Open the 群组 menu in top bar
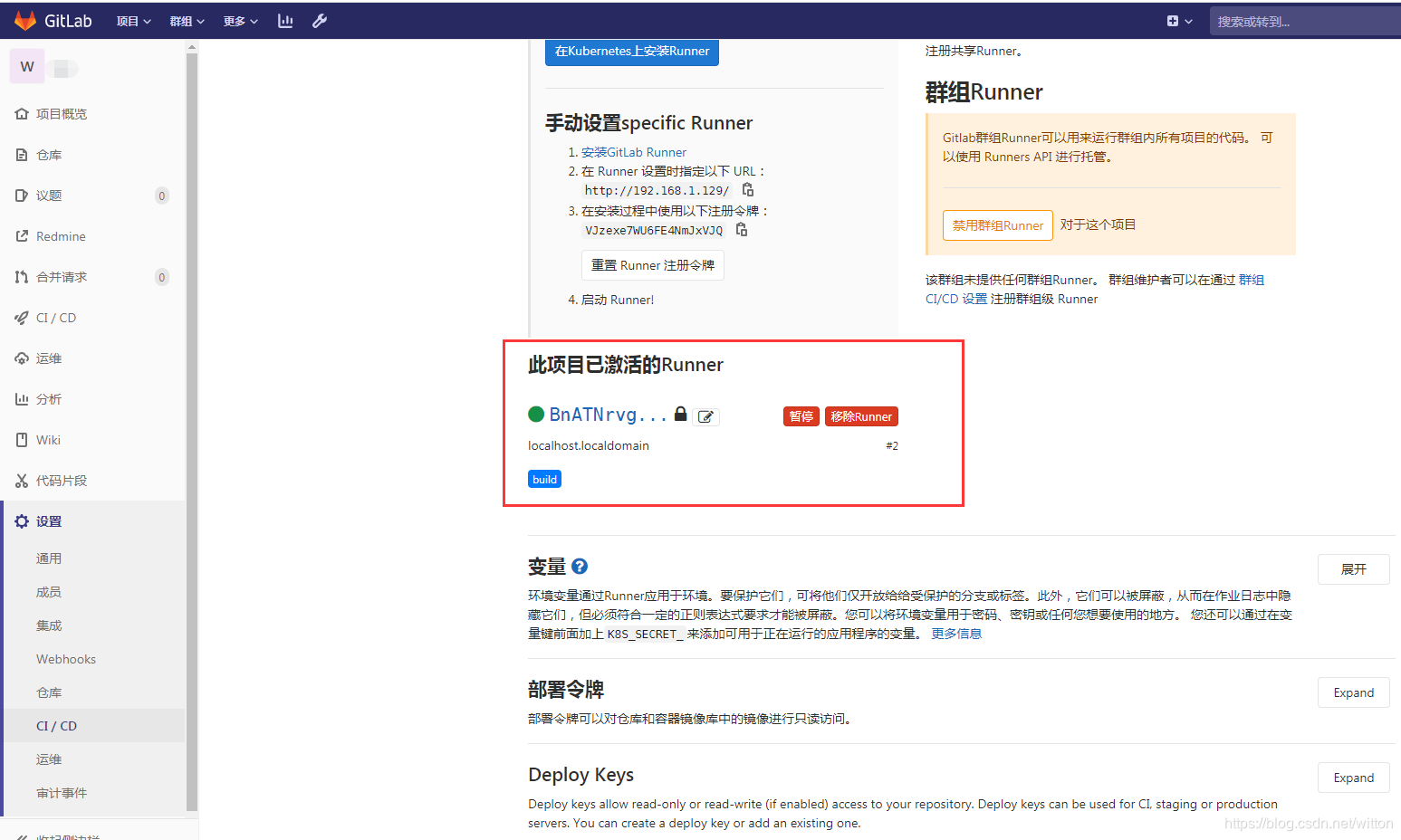The width and height of the screenshot is (1401, 840). [187, 21]
